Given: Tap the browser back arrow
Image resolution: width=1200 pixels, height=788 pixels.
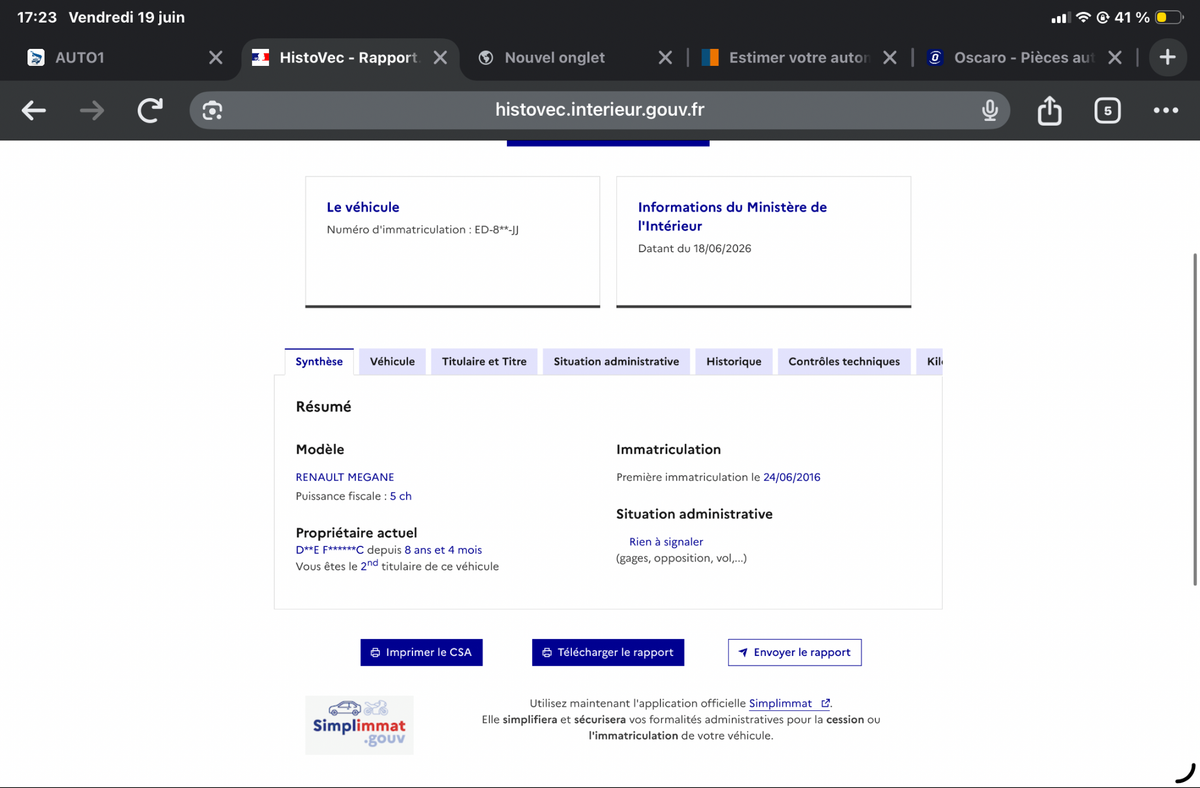Looking at the screenshot, I should coord(34,110).
